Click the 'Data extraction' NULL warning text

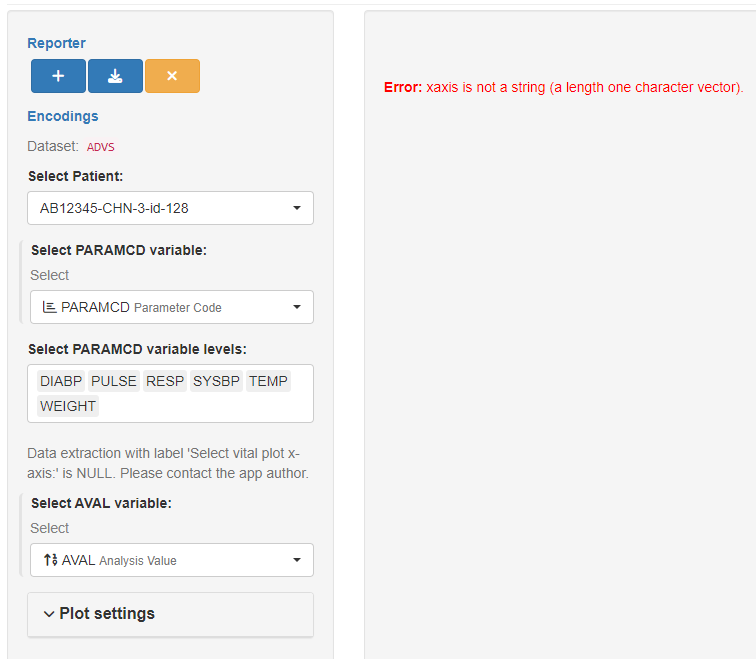click(168, 463)
